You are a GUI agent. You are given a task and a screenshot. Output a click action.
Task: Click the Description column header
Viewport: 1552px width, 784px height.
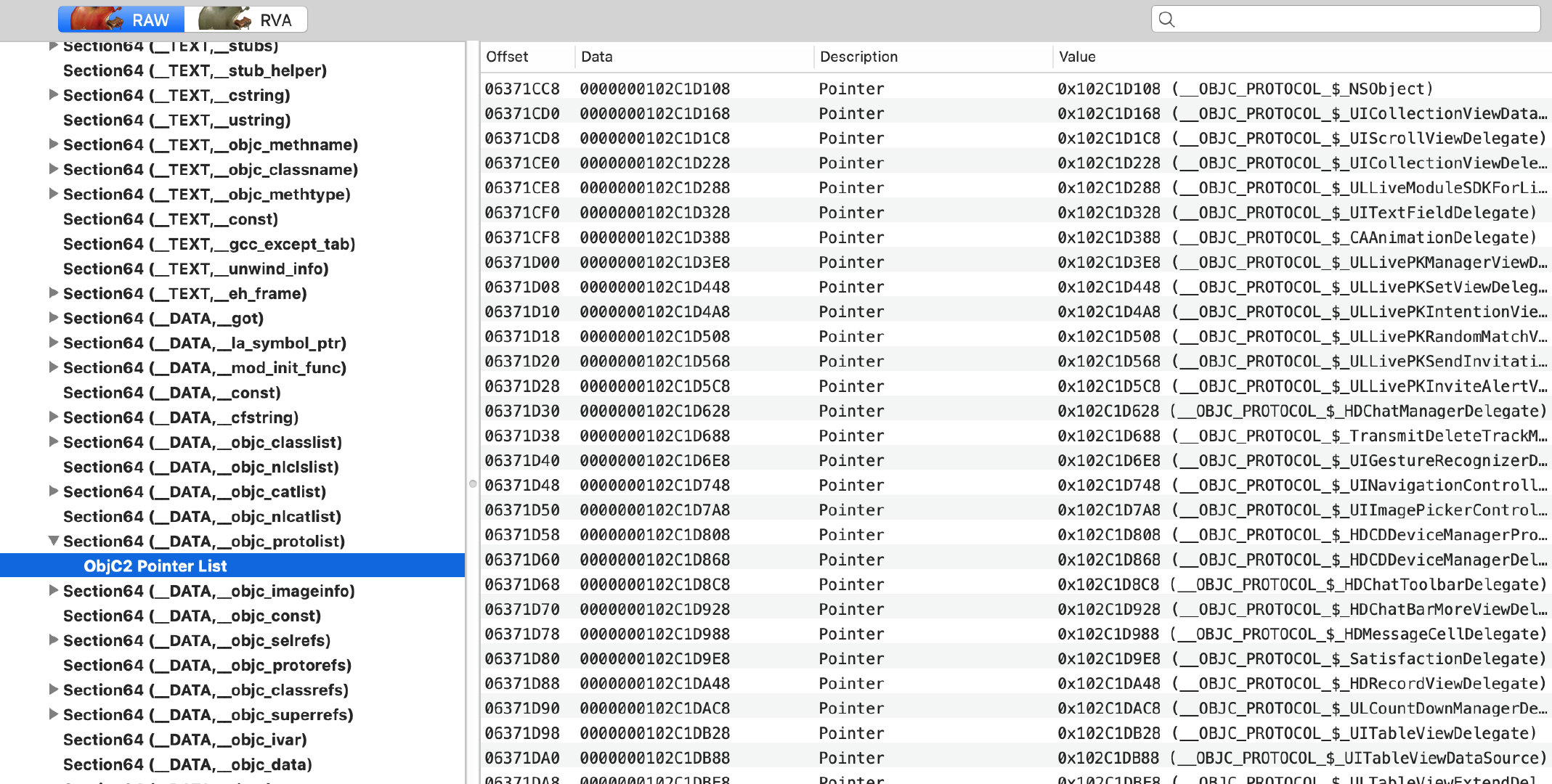(x=858, y=57)
